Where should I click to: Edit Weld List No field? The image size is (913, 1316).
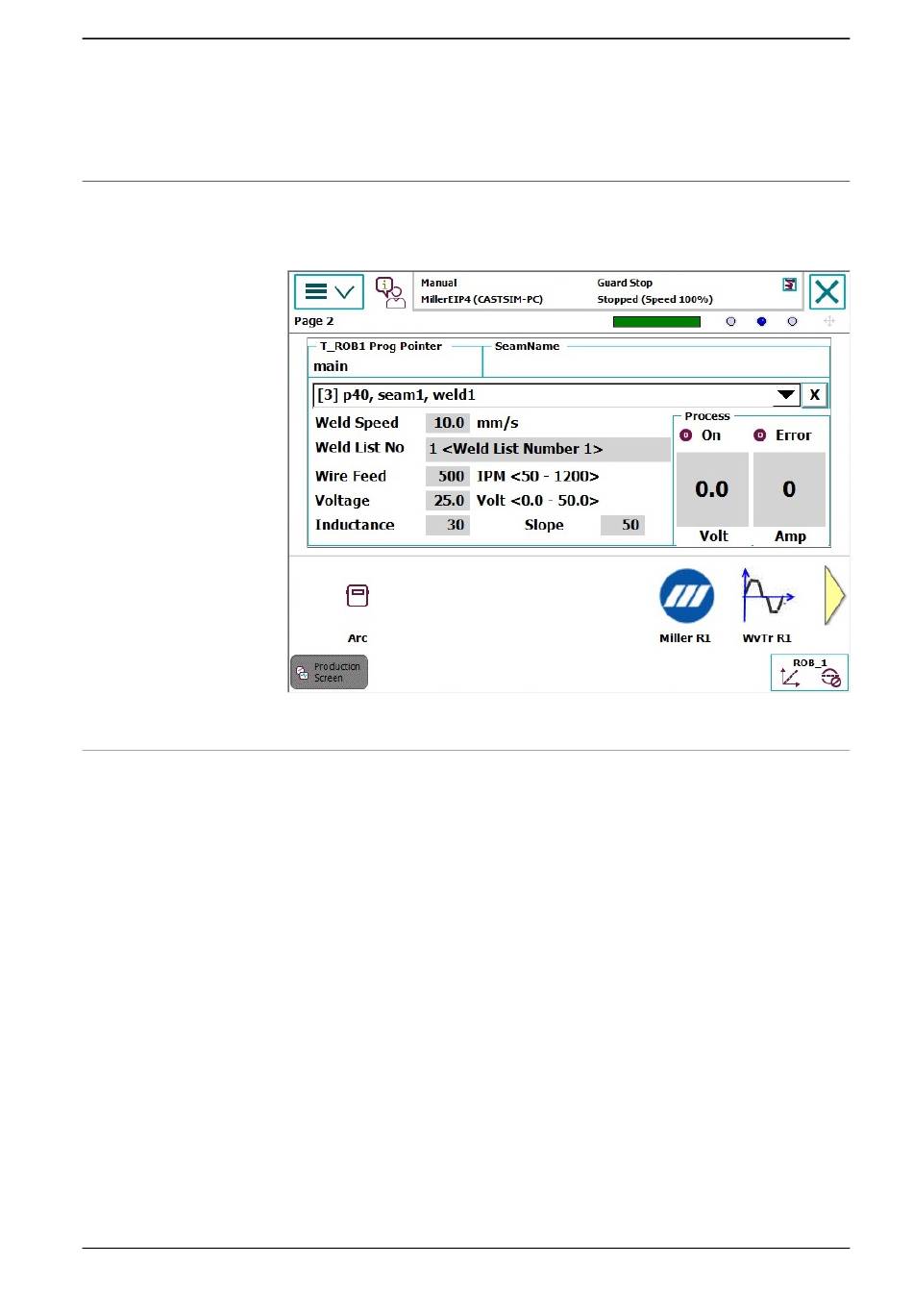(x=548, y=449)
